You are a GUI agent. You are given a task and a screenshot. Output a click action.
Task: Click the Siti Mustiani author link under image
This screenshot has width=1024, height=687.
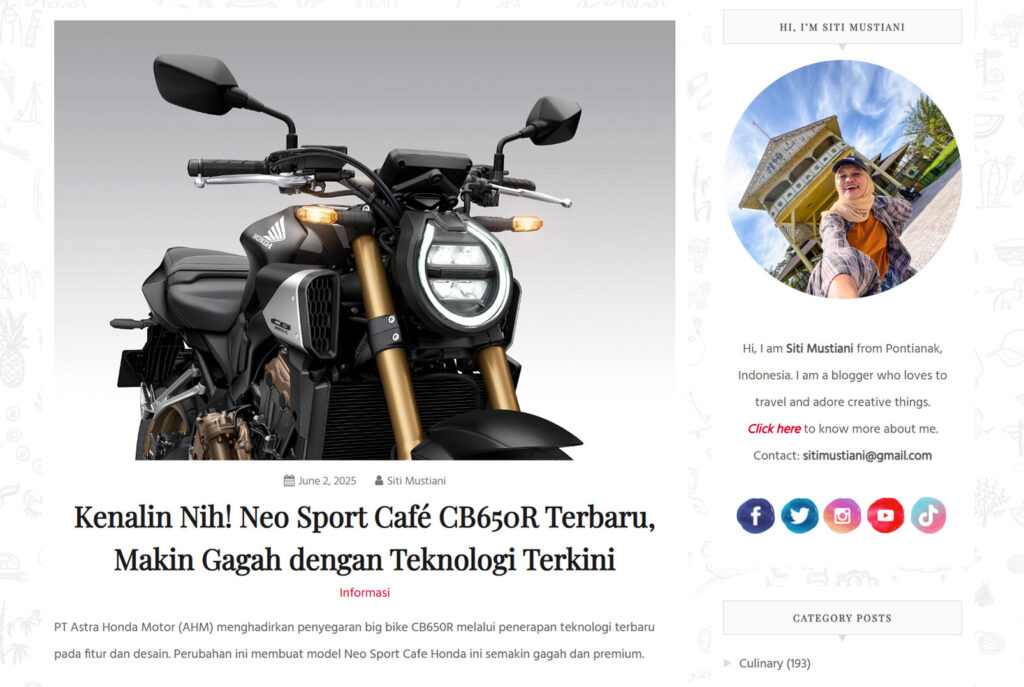pos(416,481)
